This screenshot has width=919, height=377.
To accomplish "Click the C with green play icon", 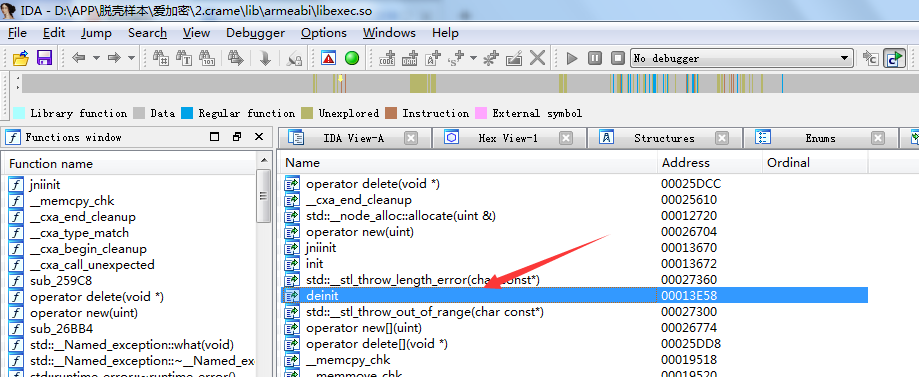I will pos(894,58).
